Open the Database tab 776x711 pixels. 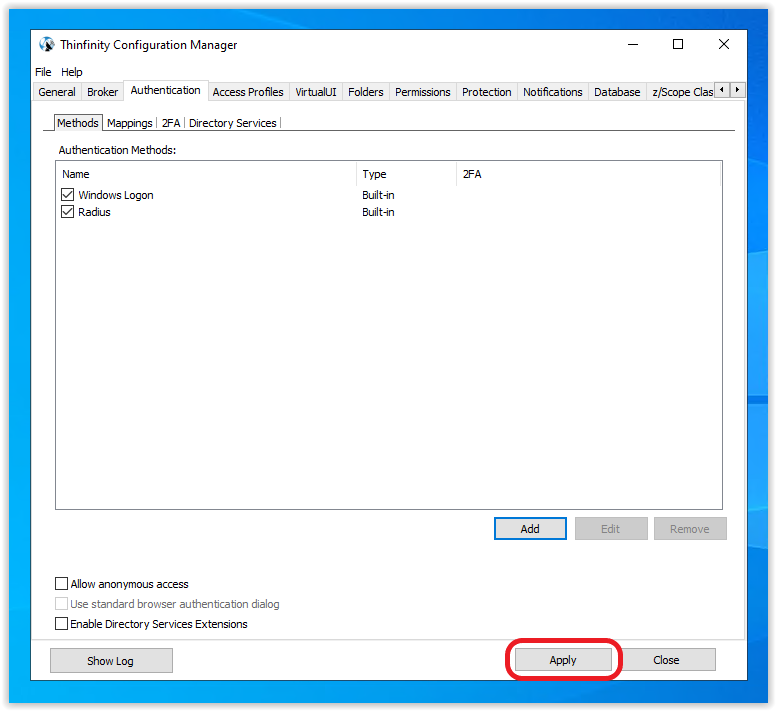pos(617,92)
